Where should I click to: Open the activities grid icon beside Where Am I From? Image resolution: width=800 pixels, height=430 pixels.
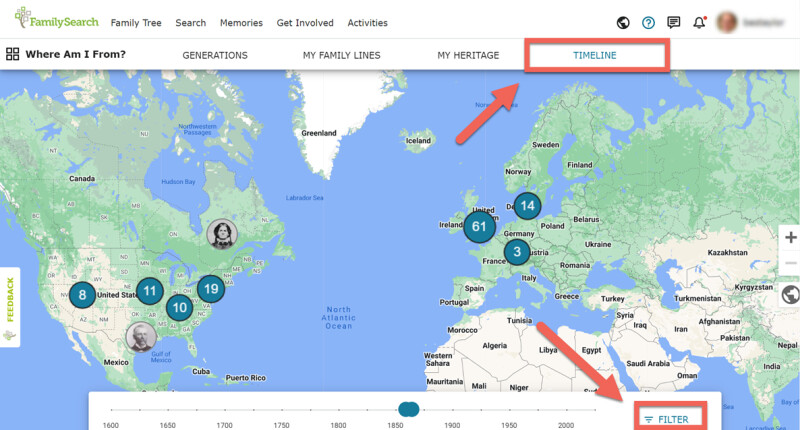click(12, 54)
